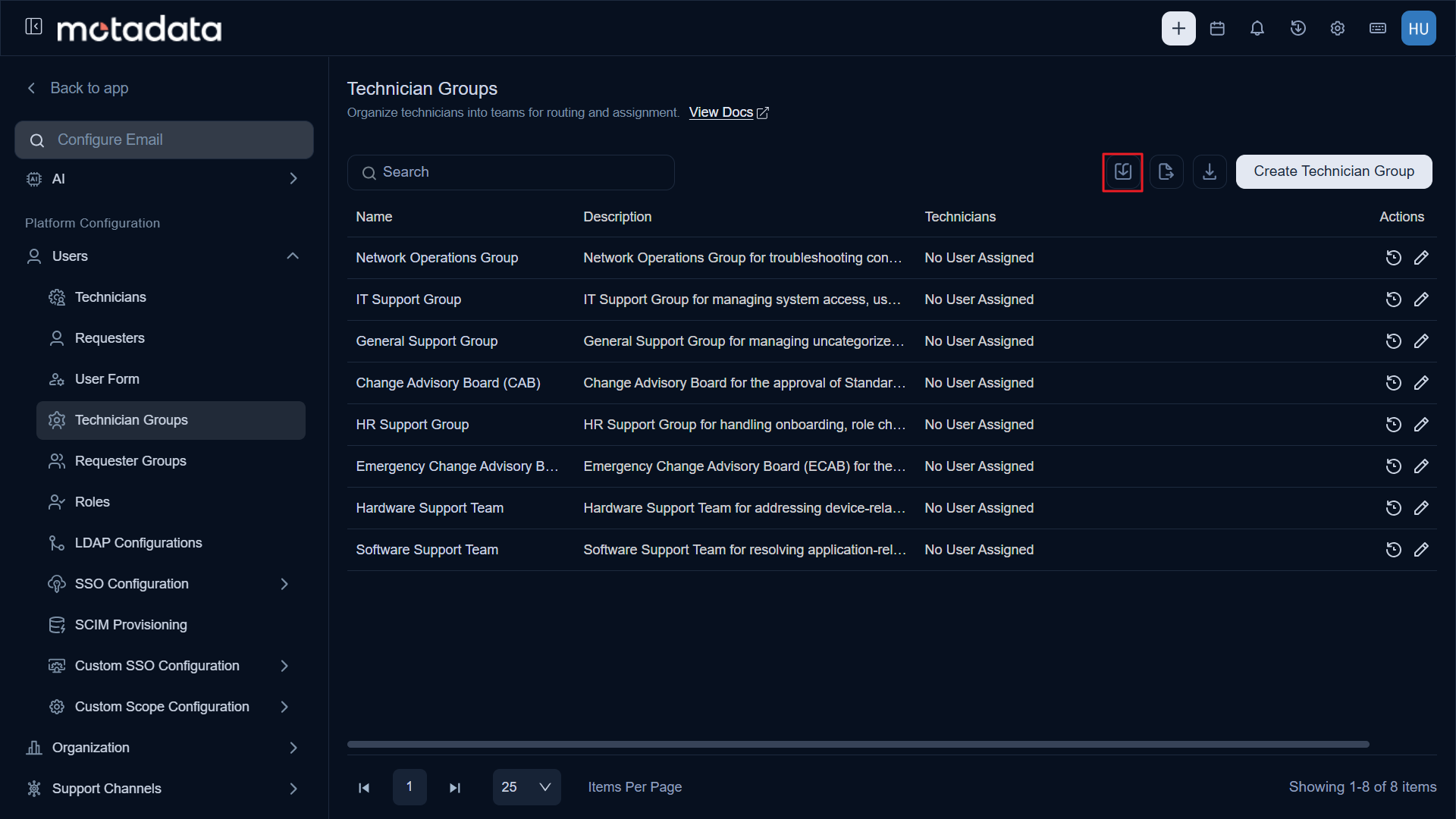1456x819 pixels.
Task: Expand the SSO Configuration submenu
Action: tap(284, 584)
